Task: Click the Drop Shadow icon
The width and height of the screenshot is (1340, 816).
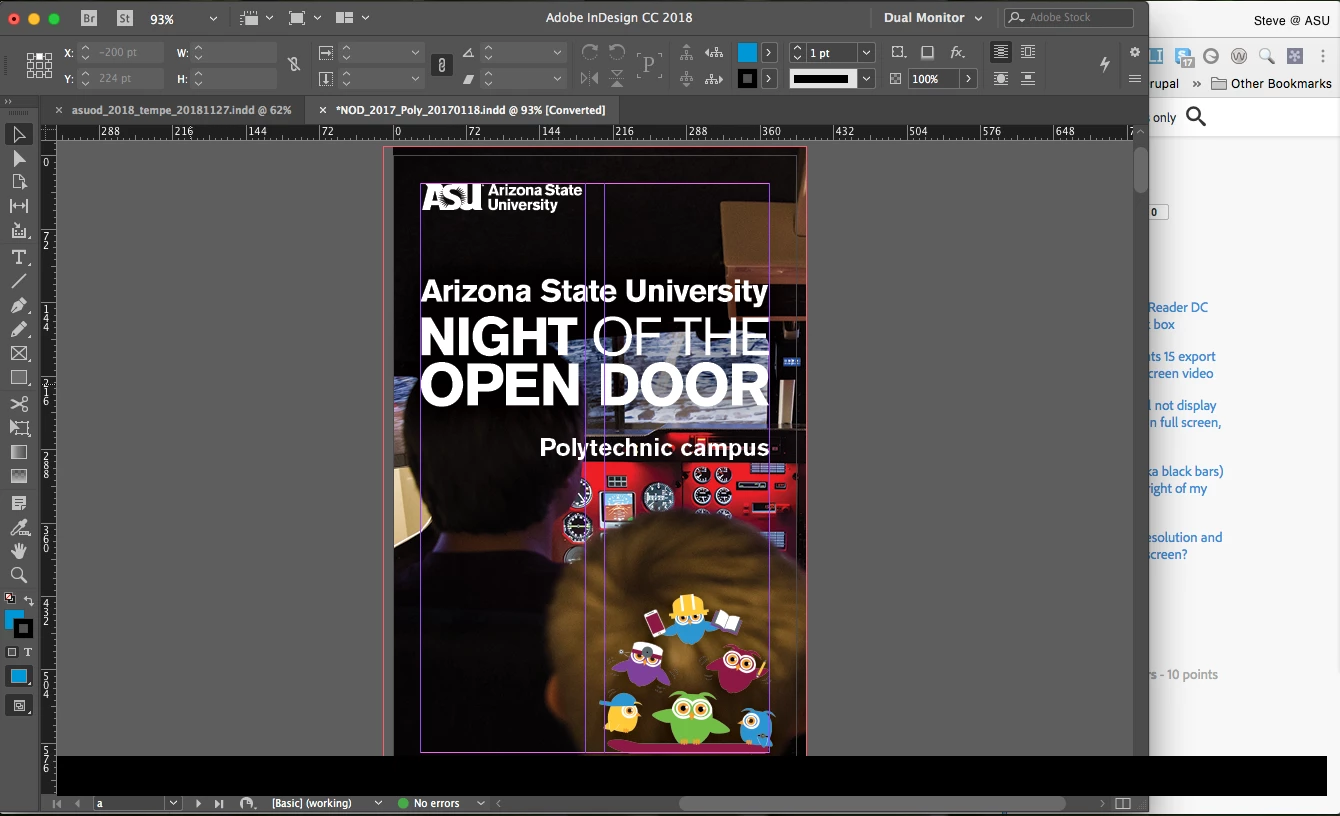Action: 927,52
